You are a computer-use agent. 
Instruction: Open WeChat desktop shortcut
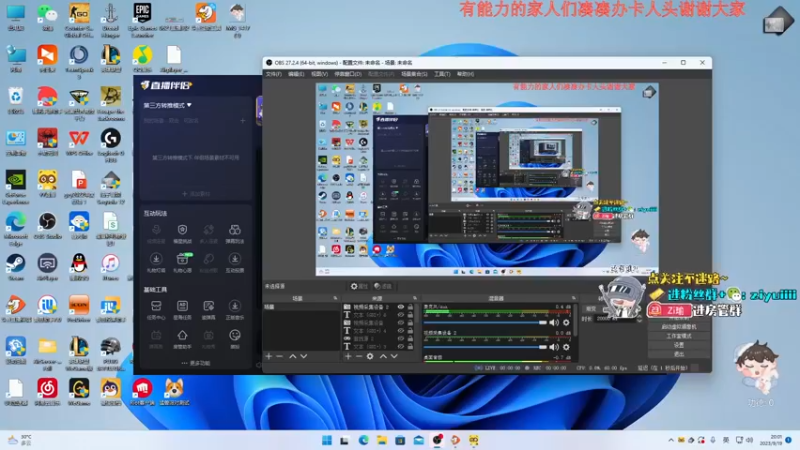point(47,17)
